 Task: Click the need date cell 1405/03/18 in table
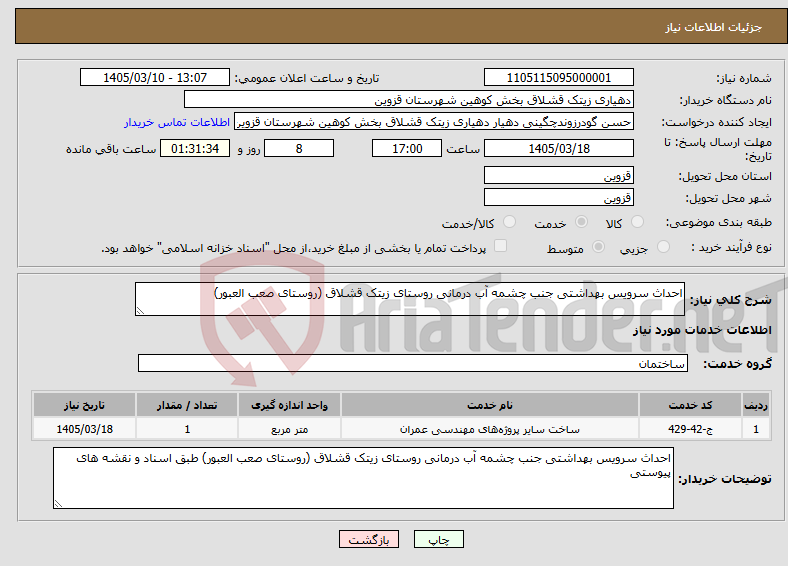84,429
